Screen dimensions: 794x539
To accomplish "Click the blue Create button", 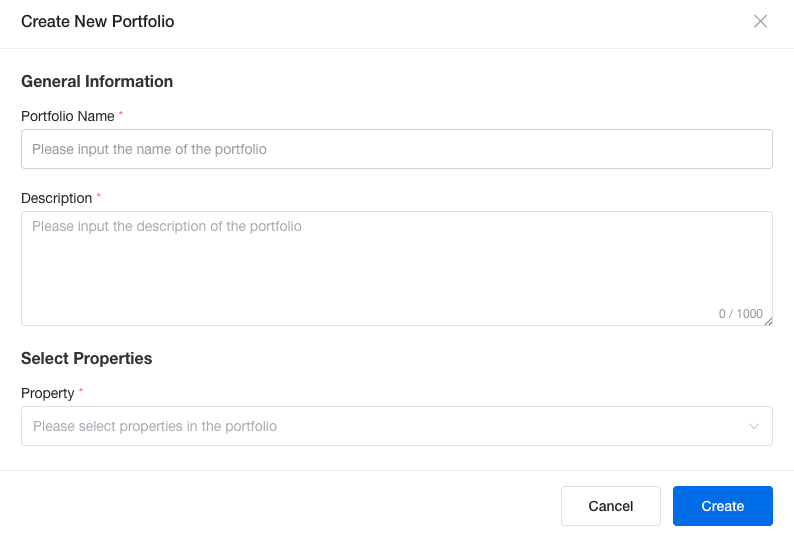I will [722, 506].
